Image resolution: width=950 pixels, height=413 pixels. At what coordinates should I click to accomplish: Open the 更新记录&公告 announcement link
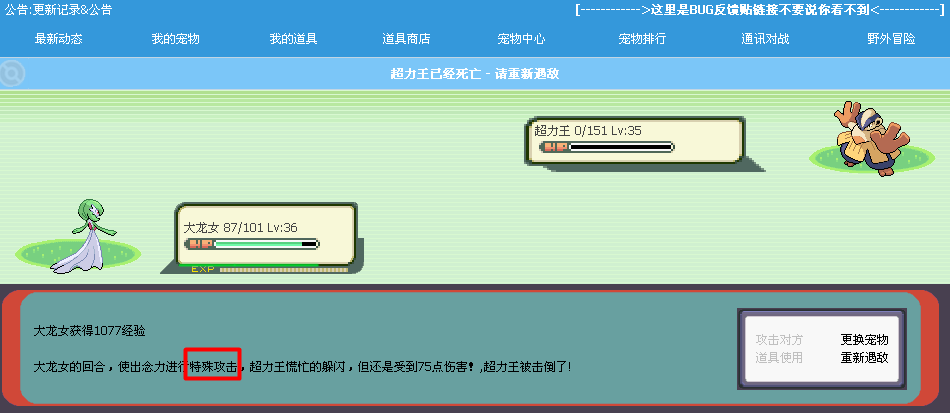point(73,10)
